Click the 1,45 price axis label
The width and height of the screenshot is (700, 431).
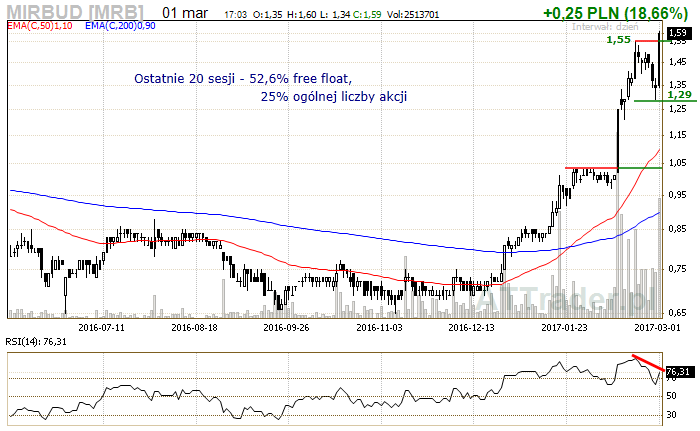[677, 62]
